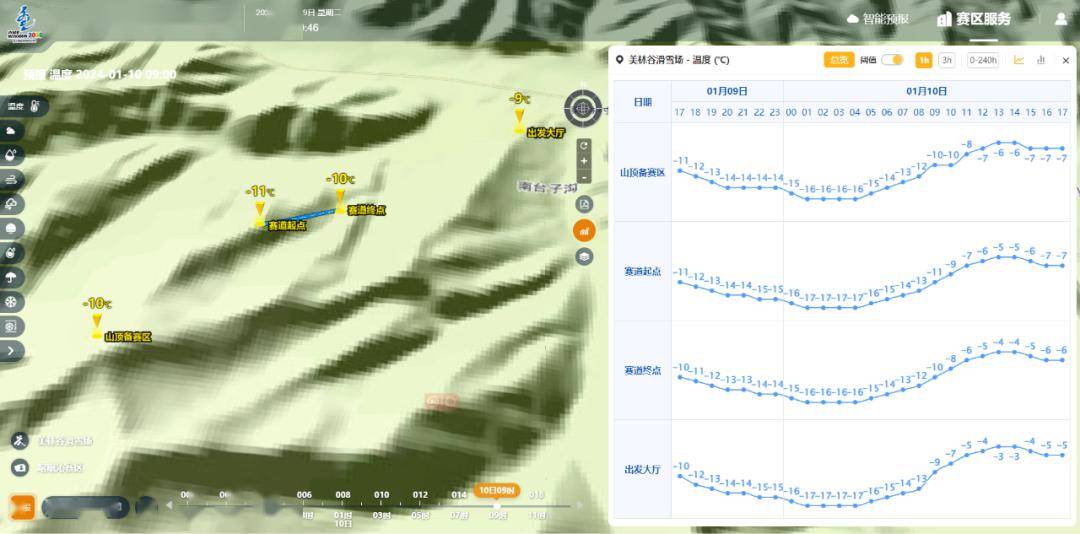Open the map layers stack icon
The width and height of the screenshot is (1080, 534).
point(584,257)
